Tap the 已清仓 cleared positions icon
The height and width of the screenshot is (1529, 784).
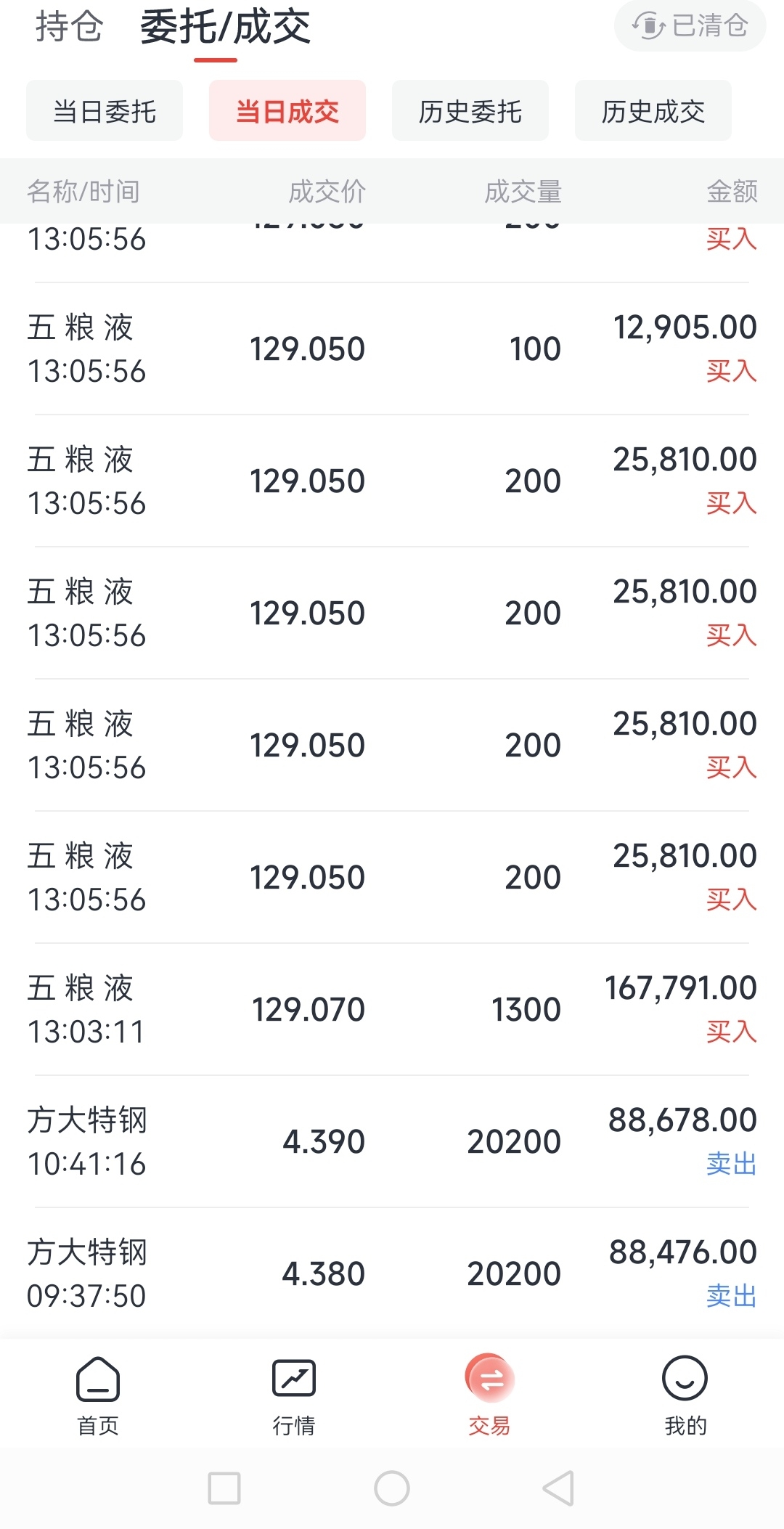(x=649, y=26)
